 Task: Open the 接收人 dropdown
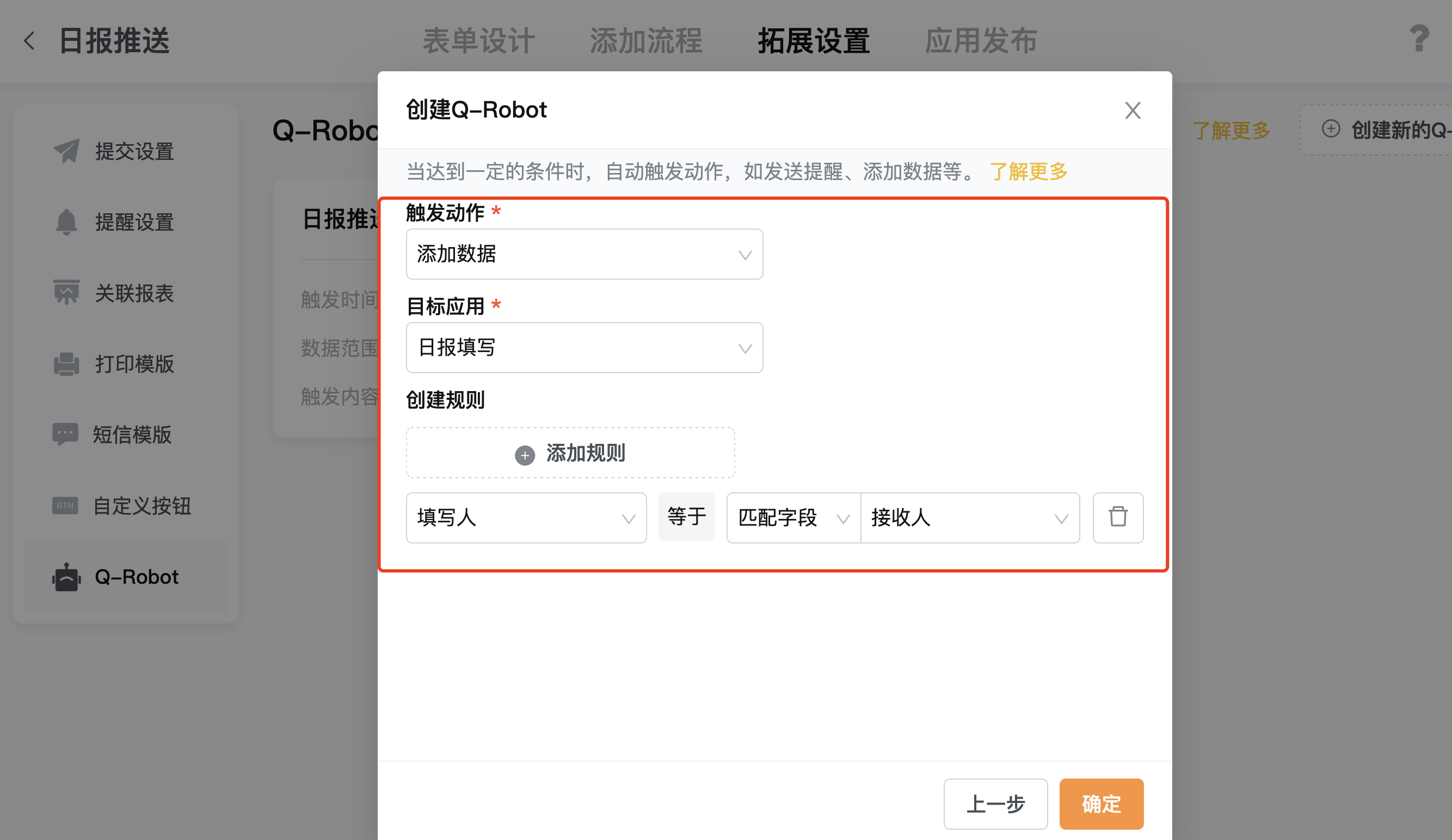coord(970,517)
